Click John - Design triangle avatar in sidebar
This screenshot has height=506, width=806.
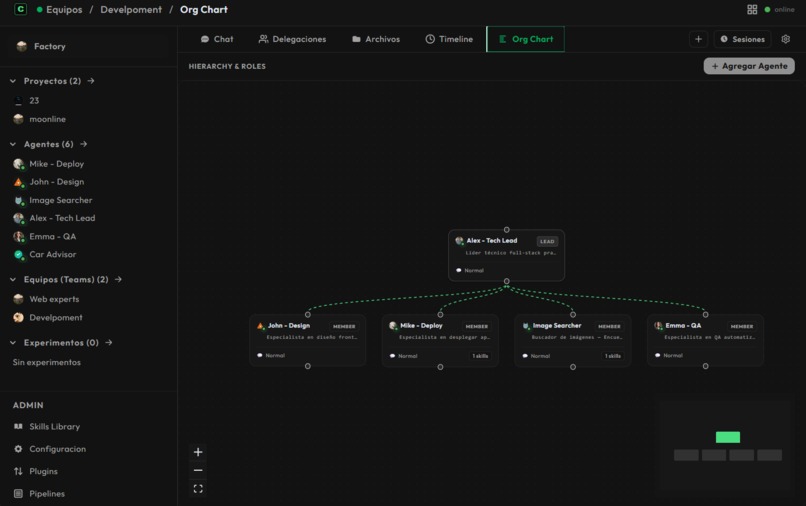tap(19, 182)
